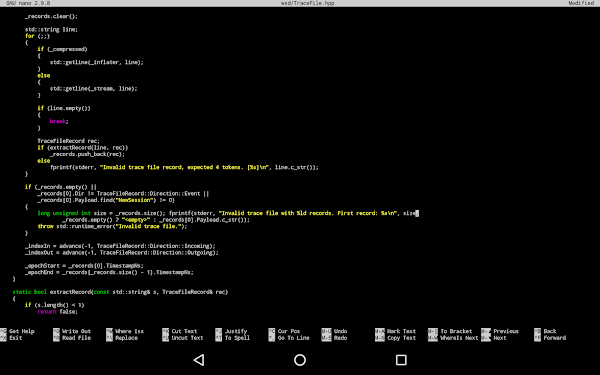Click the Undo shortcut label

tap(341, 331)
